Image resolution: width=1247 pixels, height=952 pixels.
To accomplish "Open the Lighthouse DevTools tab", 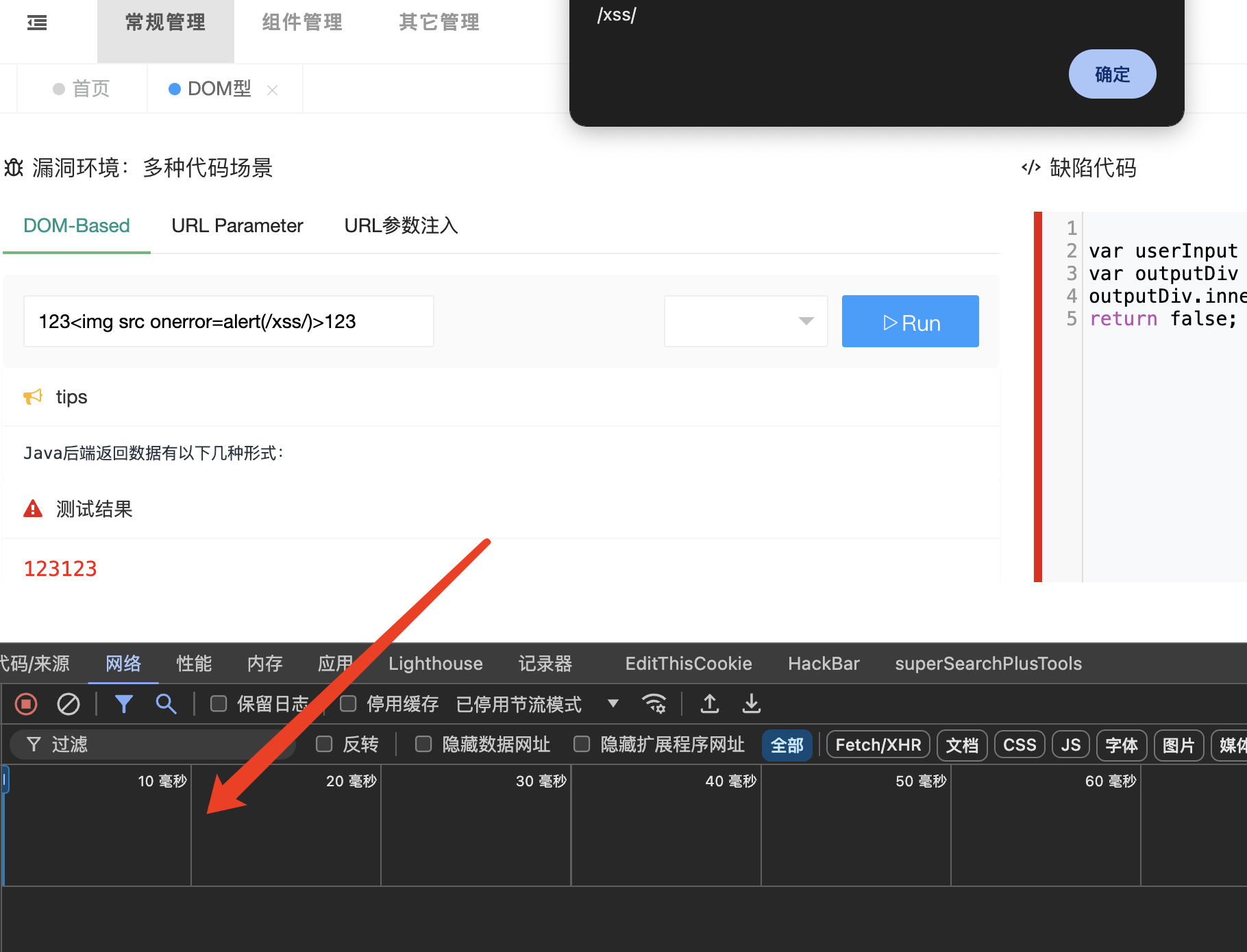I will [x=435, y=663].
